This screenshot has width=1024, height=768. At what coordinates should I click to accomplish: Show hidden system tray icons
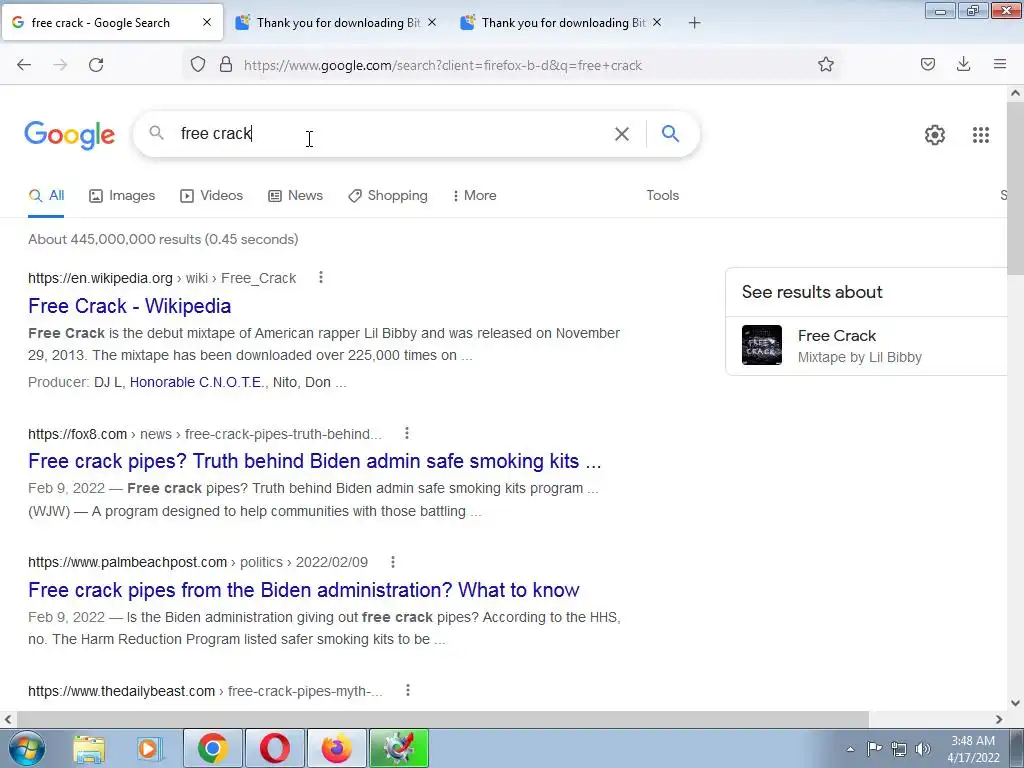(850, 749)
